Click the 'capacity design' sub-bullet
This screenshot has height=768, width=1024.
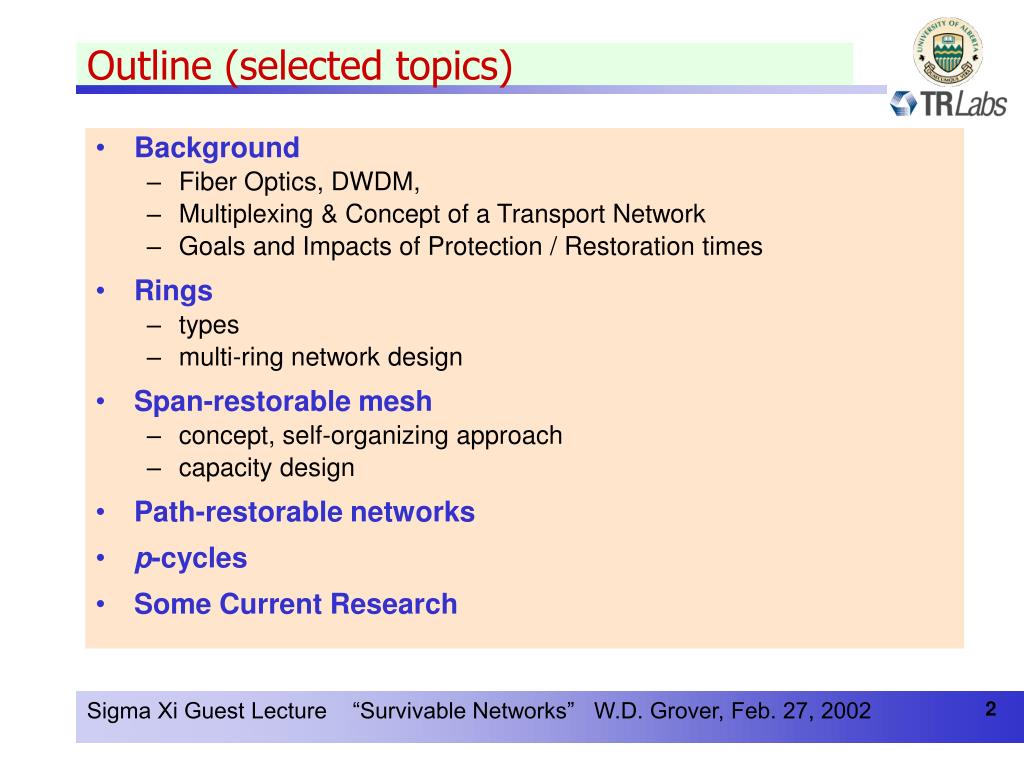pyautogui.click(x=266, y=468)
